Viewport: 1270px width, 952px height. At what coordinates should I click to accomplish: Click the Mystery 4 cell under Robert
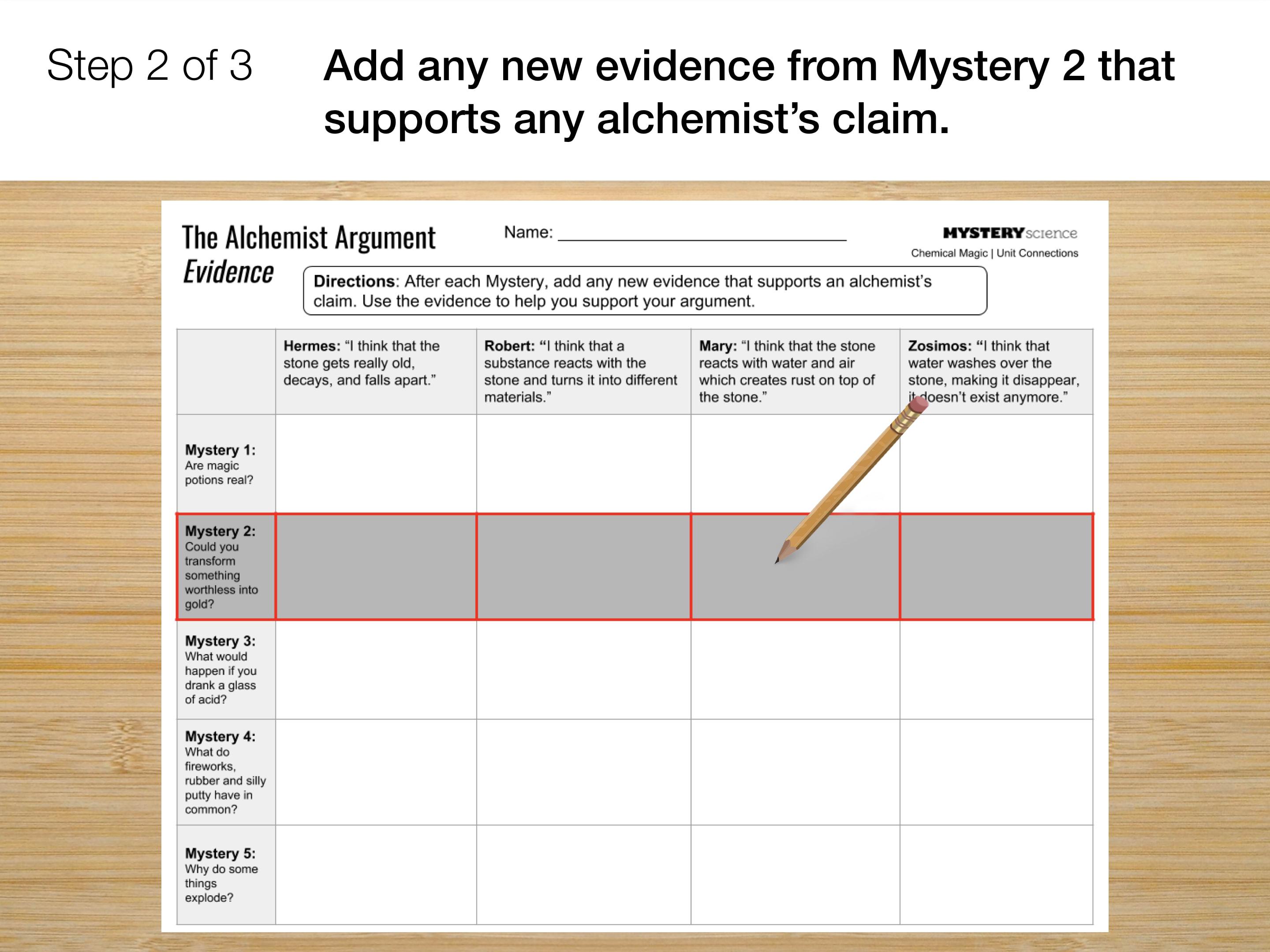(583, 772)
